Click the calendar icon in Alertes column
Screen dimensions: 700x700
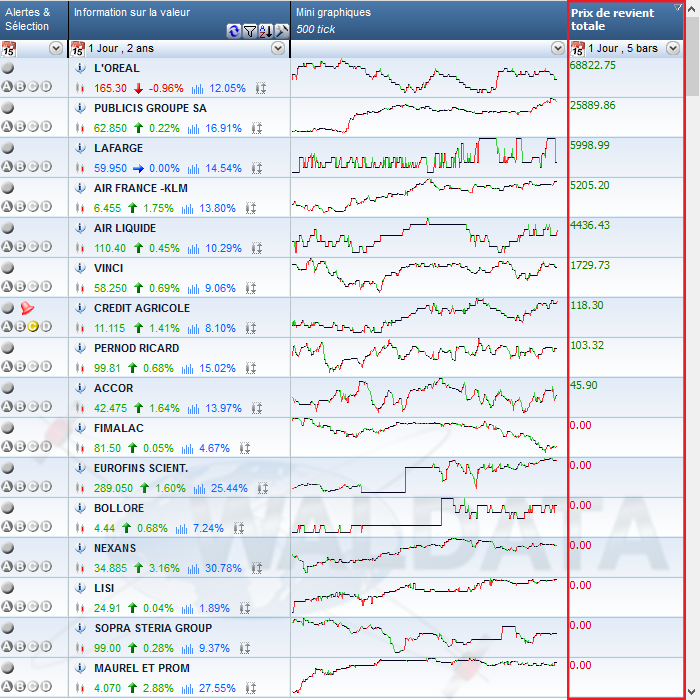click(x=8, y=49)
